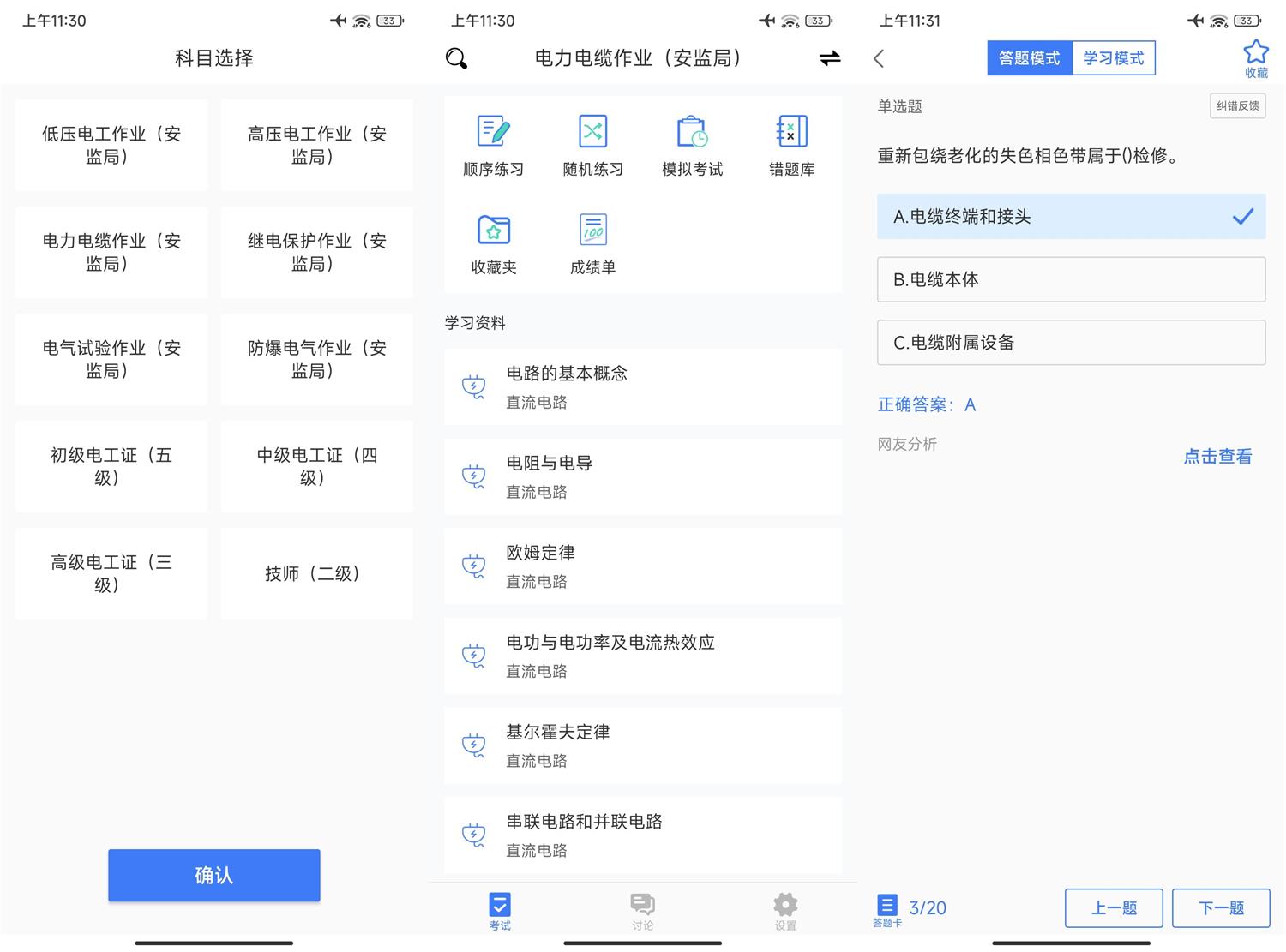Select answer option C 电缆附属设备
Image resolution: width=1286 pixels, height=952 pixels.
1070,342
